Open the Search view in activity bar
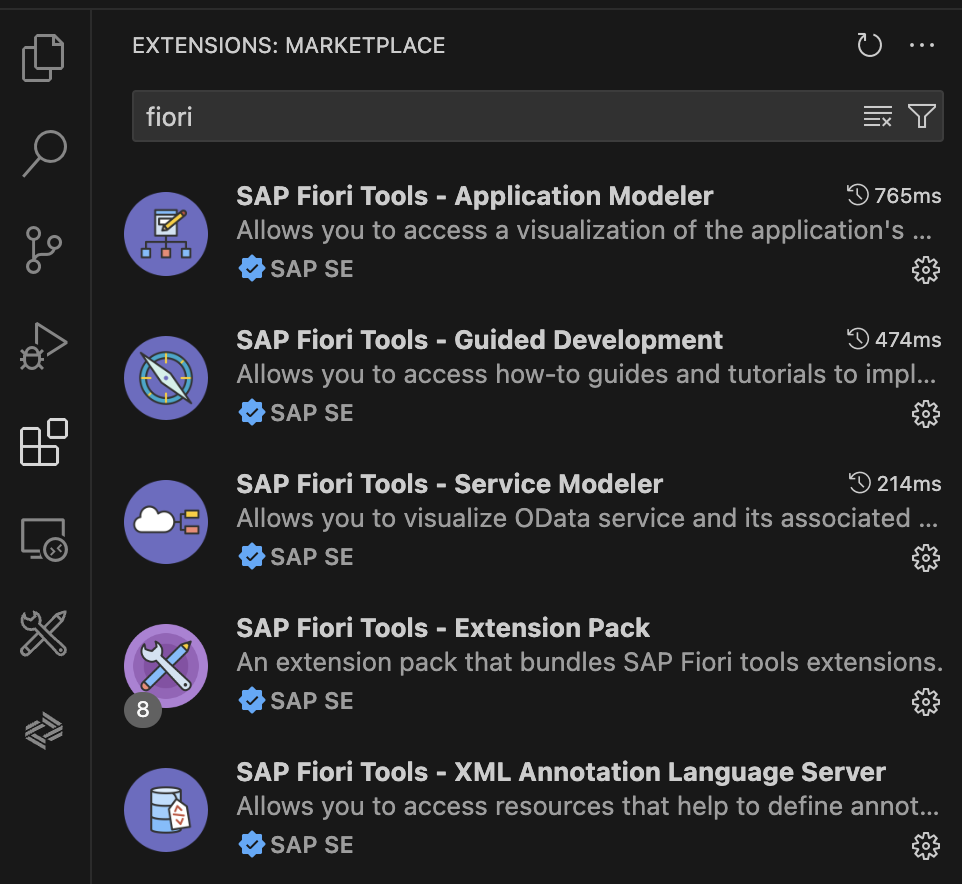This screenshot has width=962, height=884. [x=44, y=153]
